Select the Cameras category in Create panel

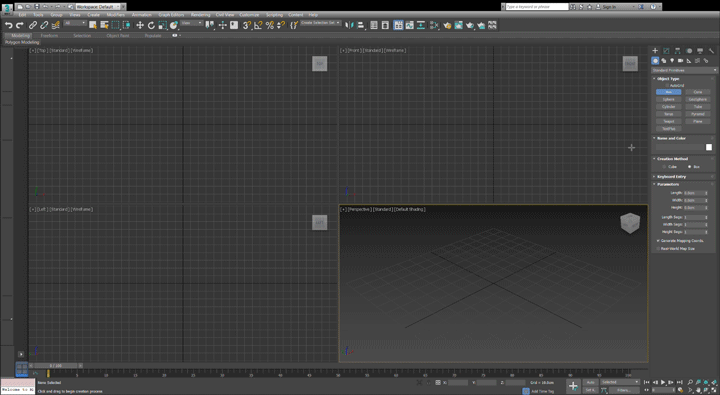tap(681, 61)
